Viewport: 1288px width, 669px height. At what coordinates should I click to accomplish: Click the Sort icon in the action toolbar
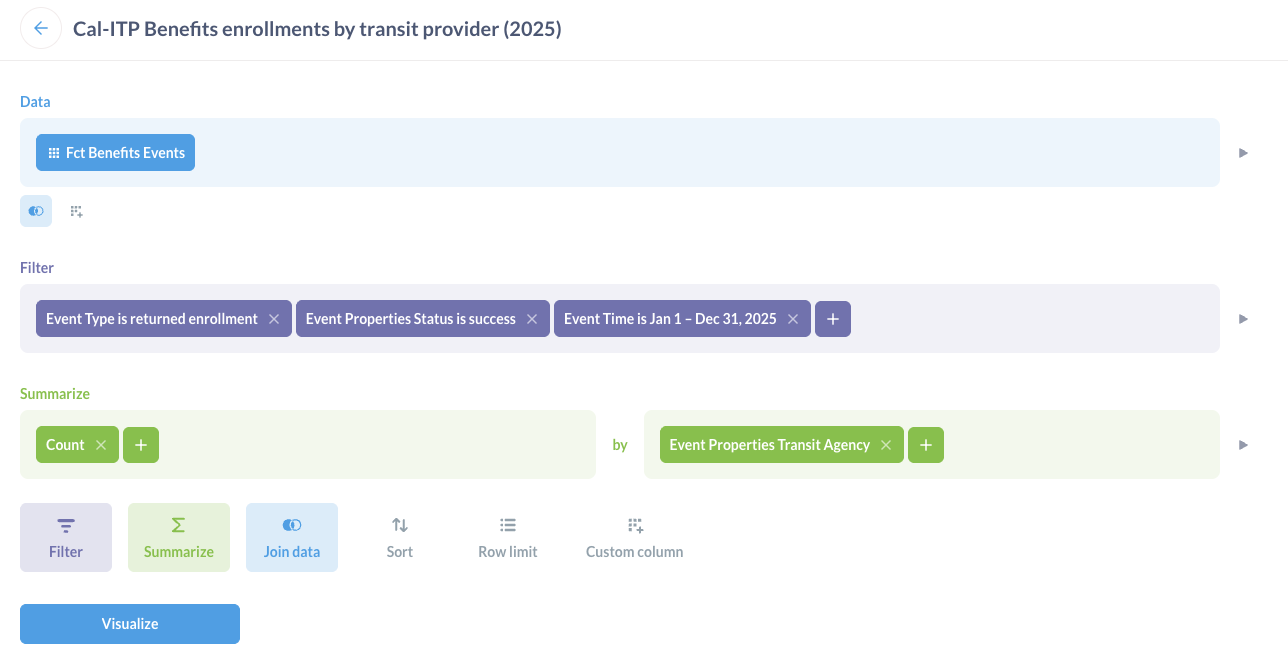(399, 524)
